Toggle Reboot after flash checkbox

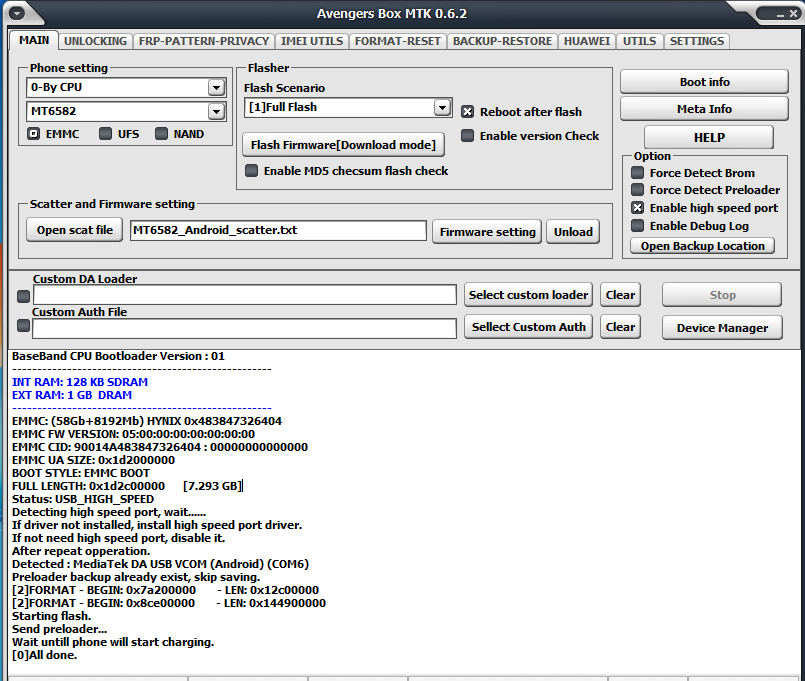467,112
